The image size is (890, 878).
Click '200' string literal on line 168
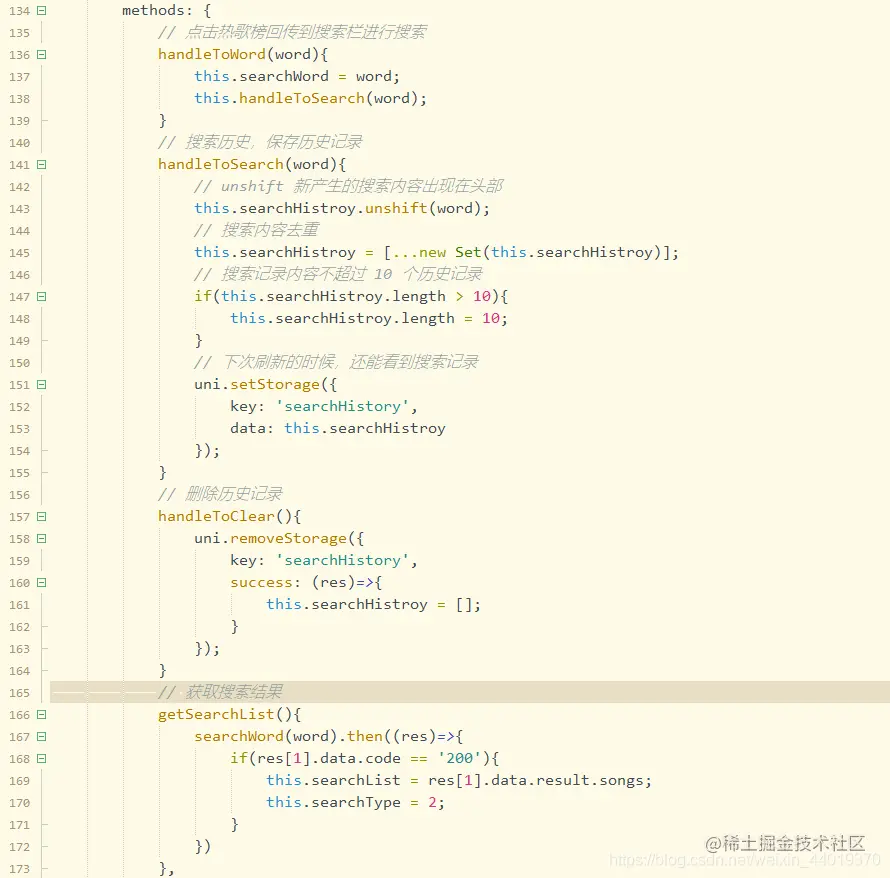pyautogui.click(x=460, y=758)
